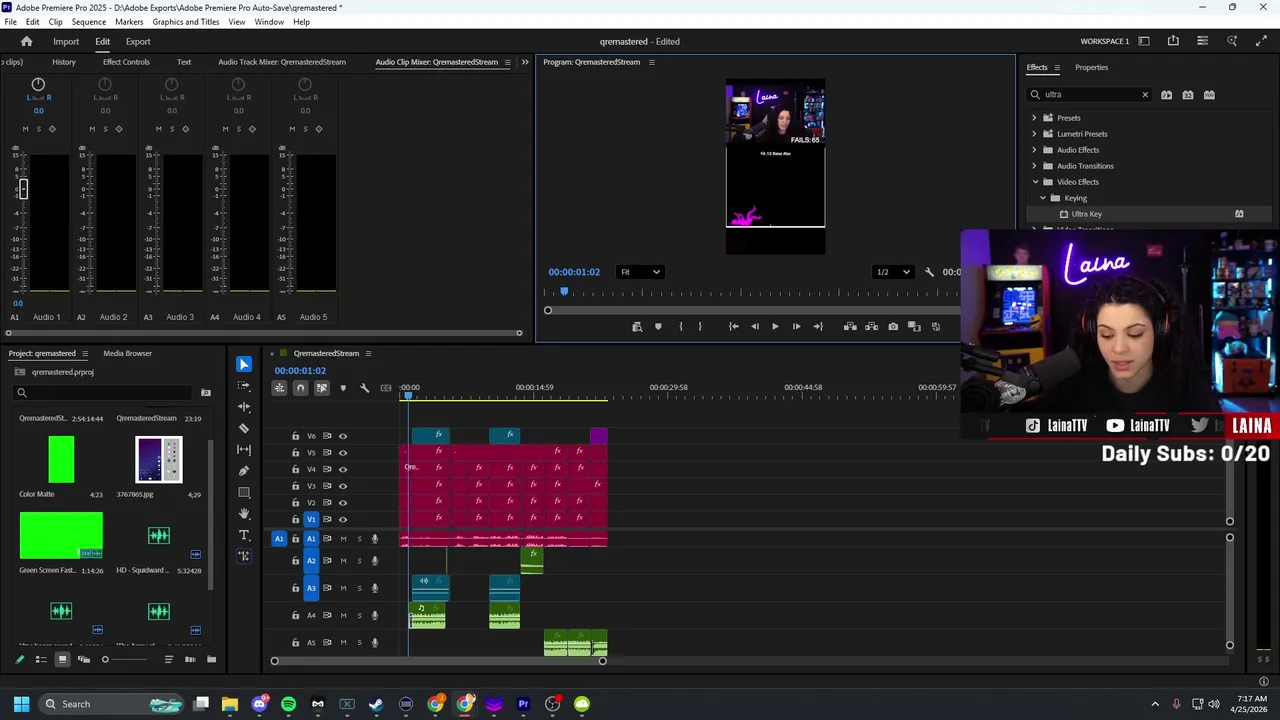Toggle V3 track output eye
Screen dimensions: 1280x720
[343, 486]
